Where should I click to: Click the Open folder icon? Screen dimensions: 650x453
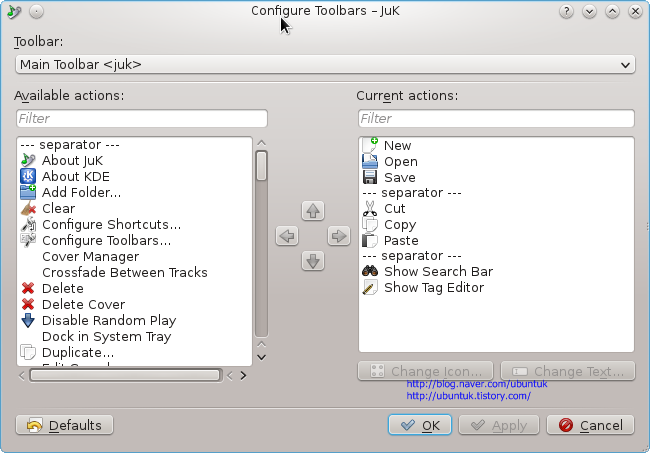(370, 161)
